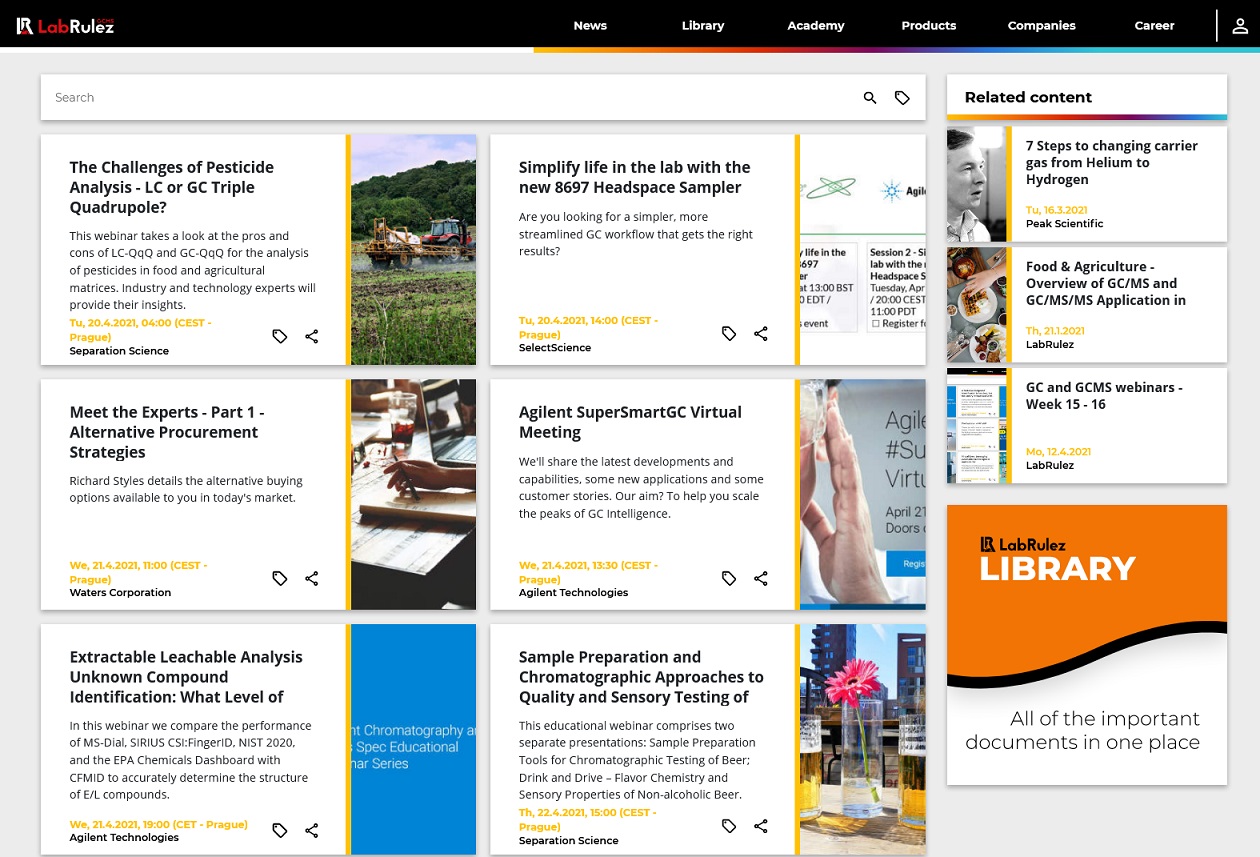
Task: Click 'Related content' heading
Action: [x=1028, y=97]
